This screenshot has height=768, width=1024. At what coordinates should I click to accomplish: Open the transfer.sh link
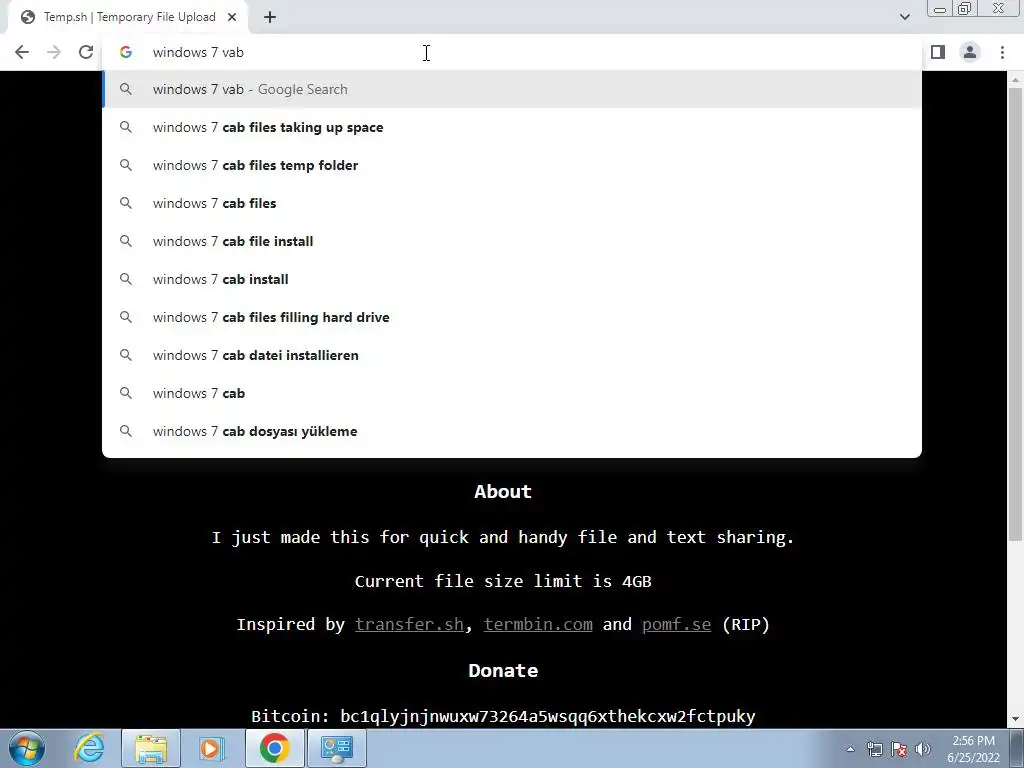pos(409,625)
